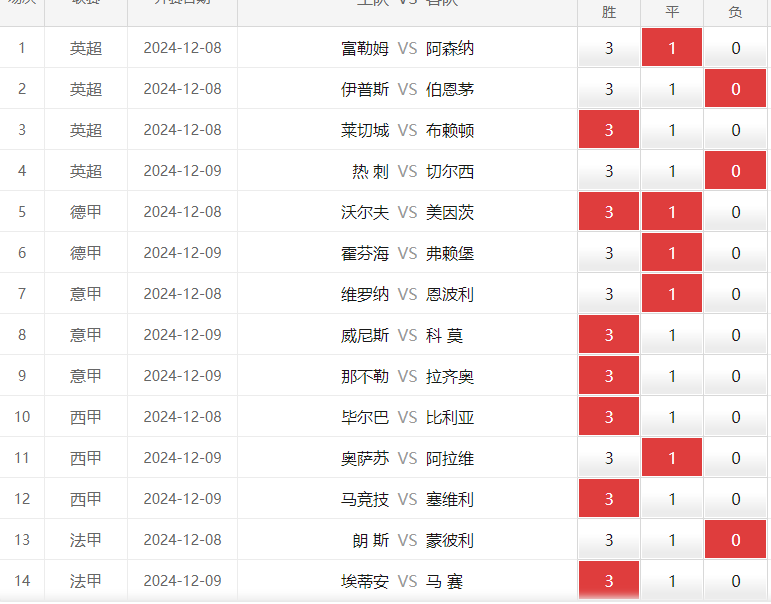Select draw 1 for 伊普斯 VS 伯恩茅

(x=672, y=89)
